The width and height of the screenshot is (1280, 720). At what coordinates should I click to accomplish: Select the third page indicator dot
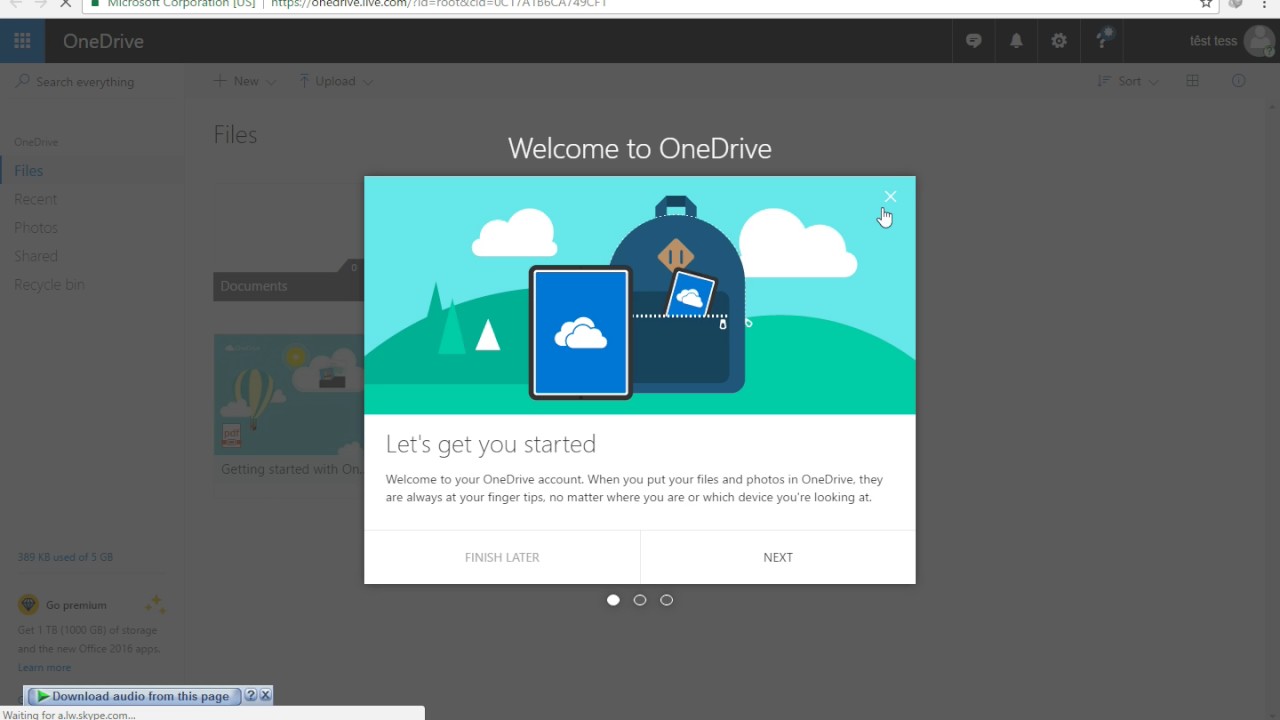(x=667, y=600)
